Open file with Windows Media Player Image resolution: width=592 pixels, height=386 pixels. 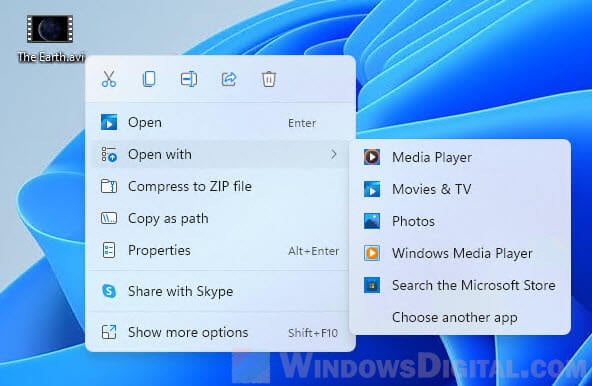point(460,253)
